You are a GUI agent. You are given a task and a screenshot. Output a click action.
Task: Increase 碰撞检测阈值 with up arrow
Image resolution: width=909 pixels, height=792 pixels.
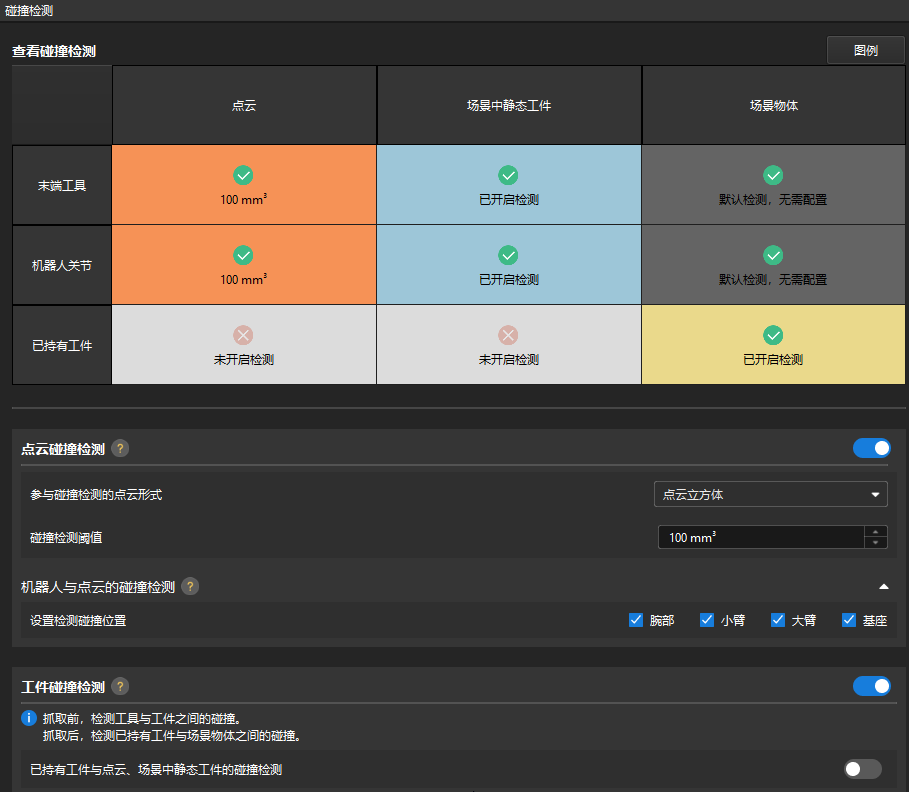[877, 532]
